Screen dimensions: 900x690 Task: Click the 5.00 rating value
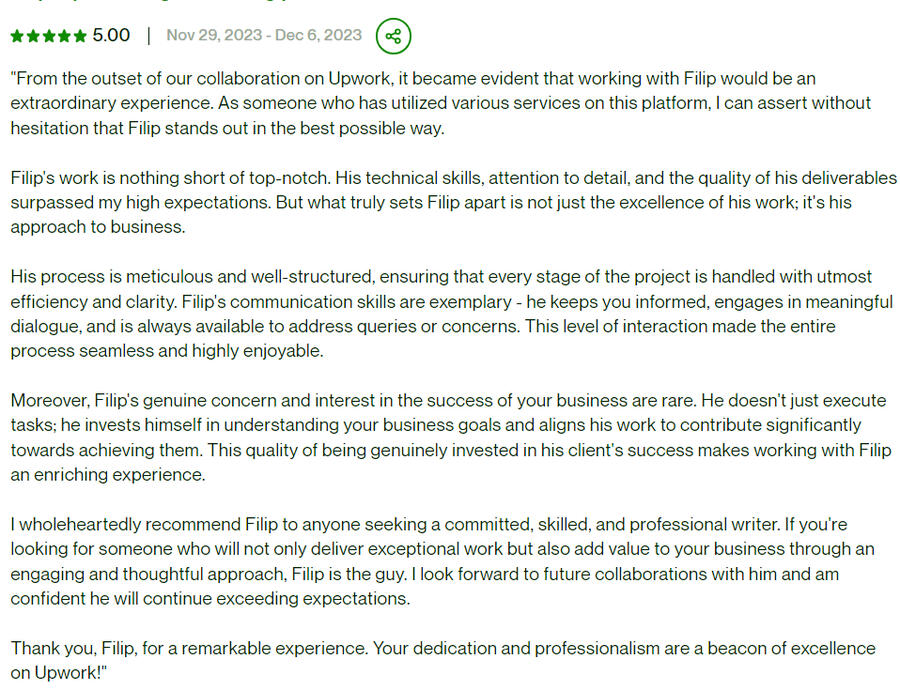click(112, 35)
